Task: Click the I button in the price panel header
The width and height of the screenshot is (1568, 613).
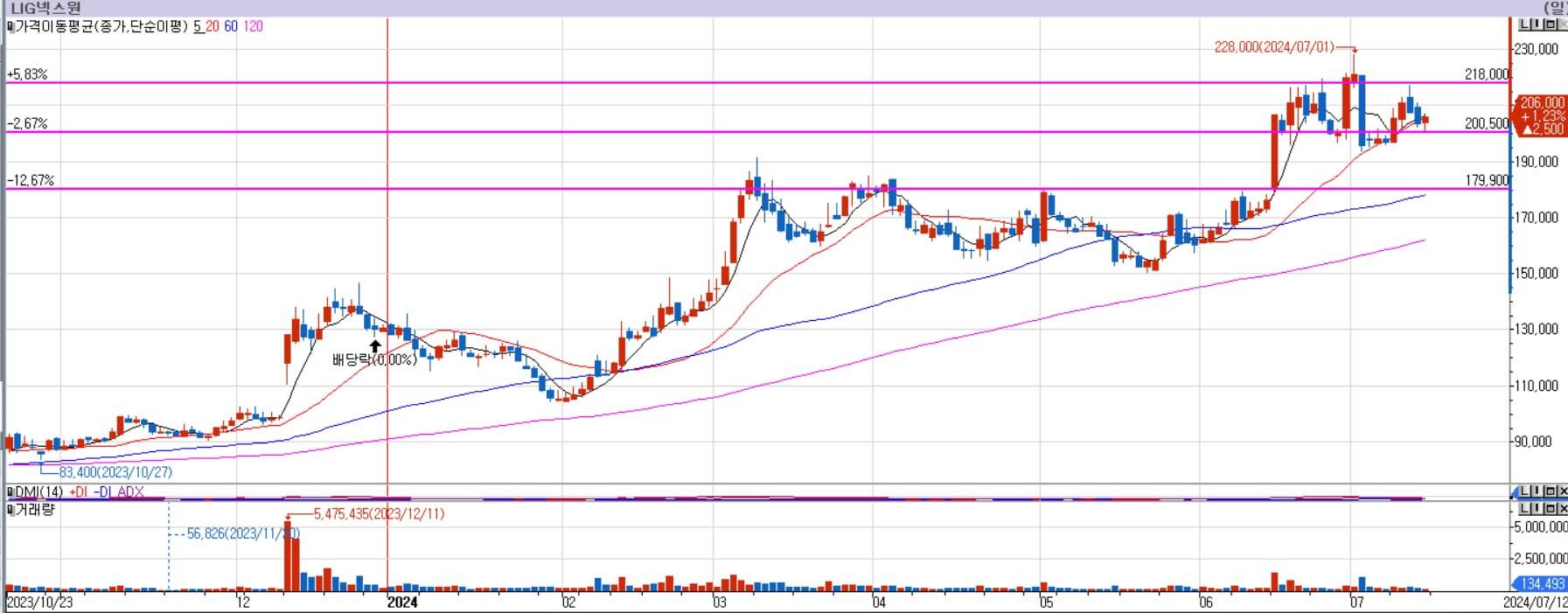Action: 1538,24
